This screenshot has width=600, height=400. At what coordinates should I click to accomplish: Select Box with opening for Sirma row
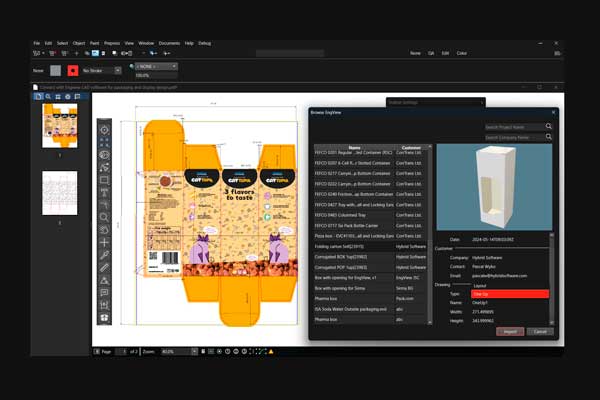(x=370, y=288)
